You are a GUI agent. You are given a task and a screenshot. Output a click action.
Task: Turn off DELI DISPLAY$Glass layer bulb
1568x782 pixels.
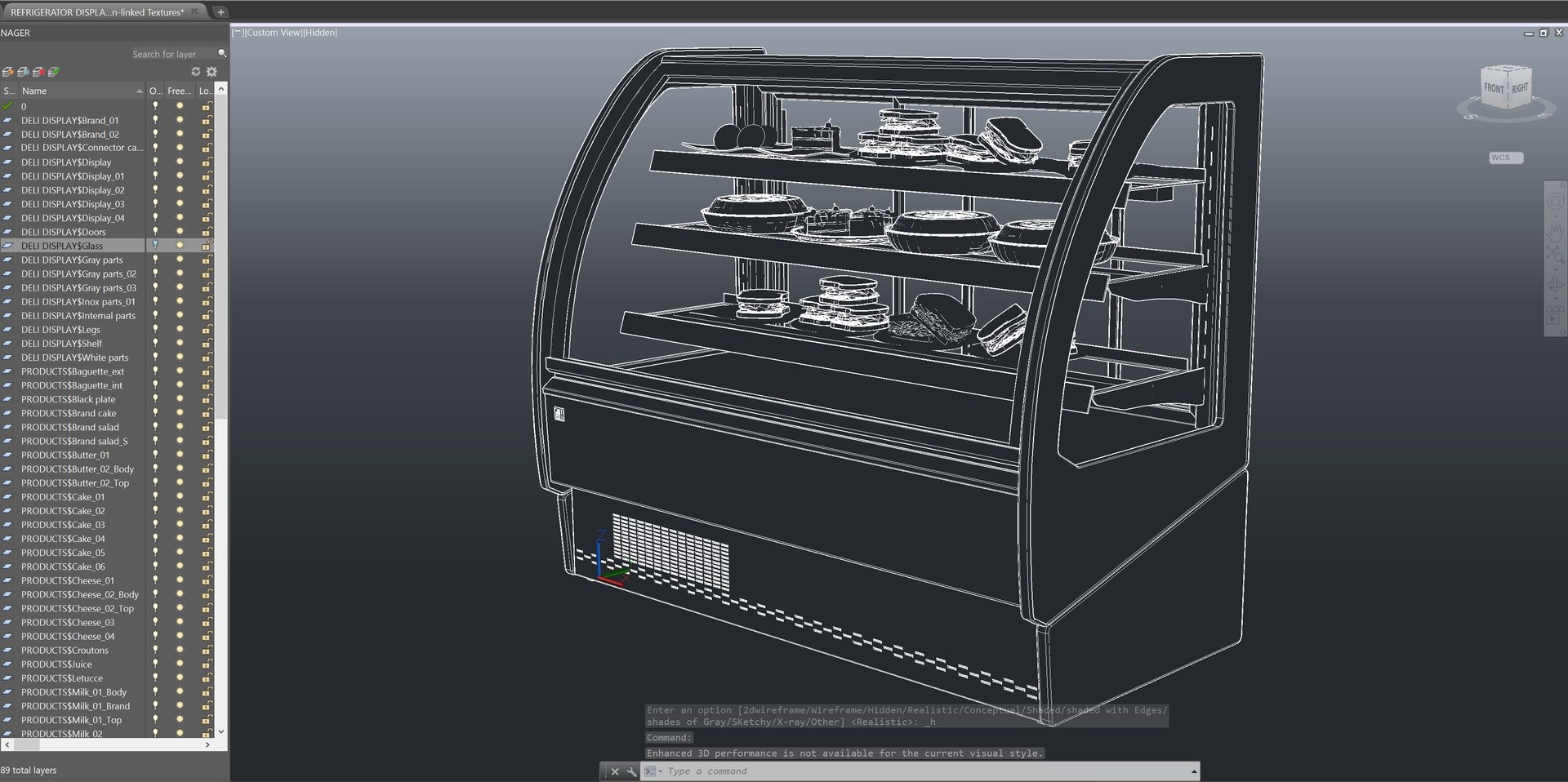click(155, 245)
